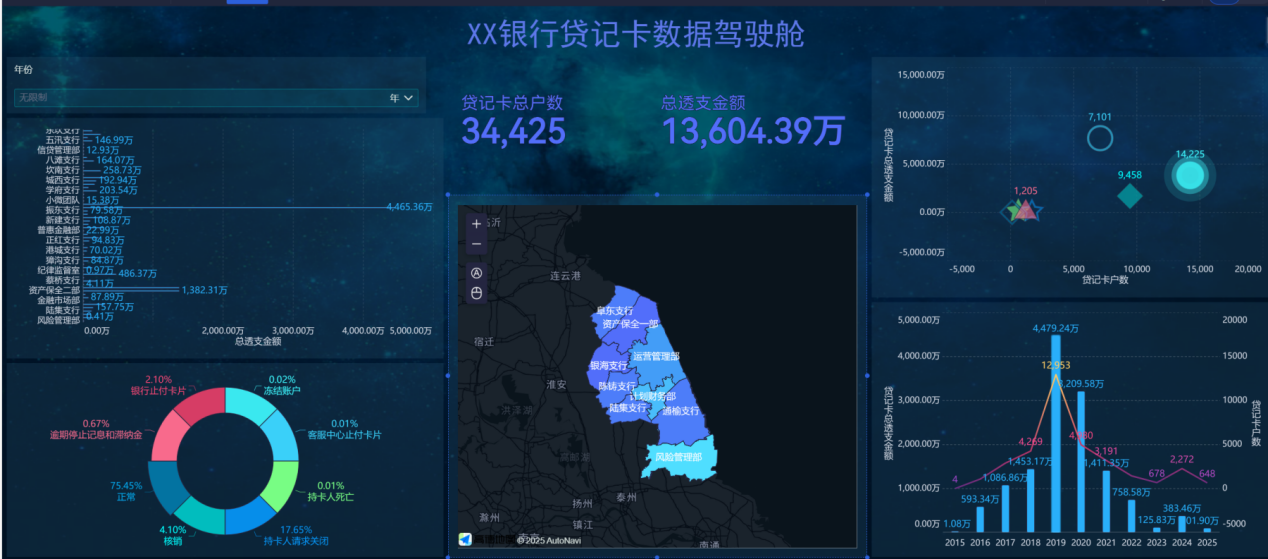1268x559 pixels.
Task: Zoom in on the map with plus button
Action: (476, 224)
